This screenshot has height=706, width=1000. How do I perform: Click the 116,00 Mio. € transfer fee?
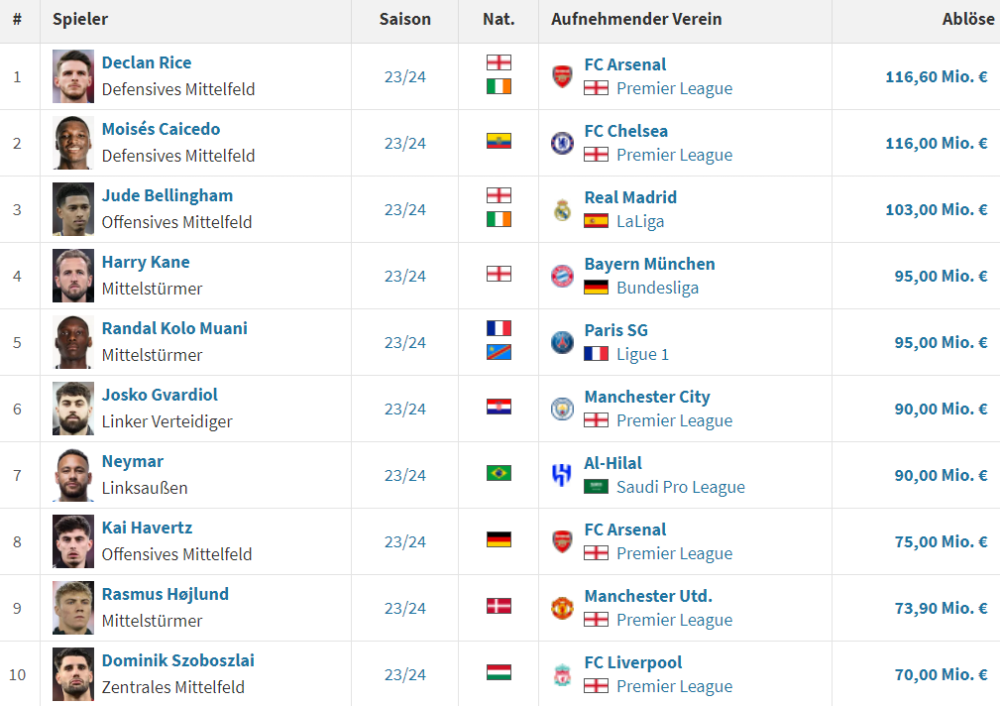936,143
